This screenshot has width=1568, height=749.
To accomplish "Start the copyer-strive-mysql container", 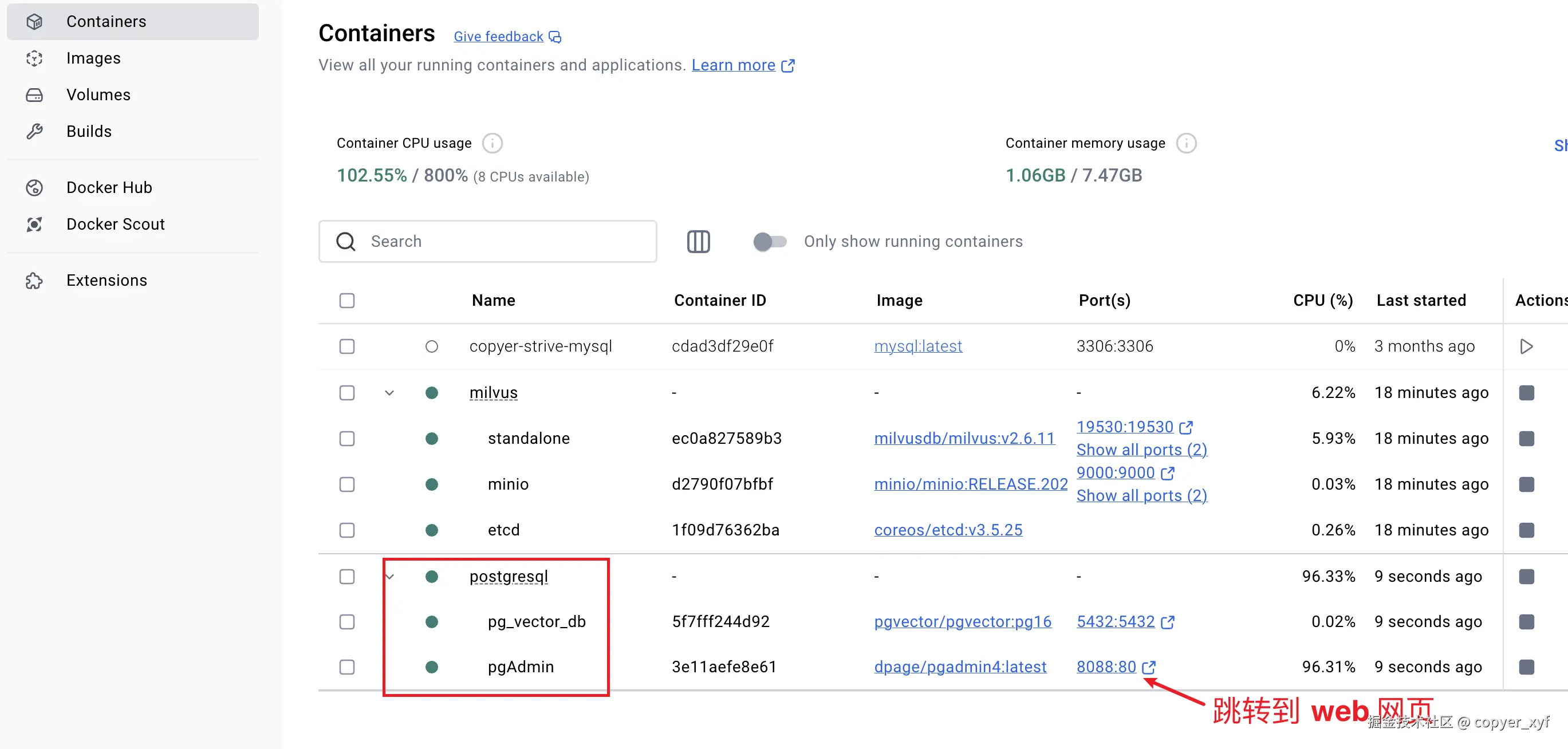I will pos(1526,346).
